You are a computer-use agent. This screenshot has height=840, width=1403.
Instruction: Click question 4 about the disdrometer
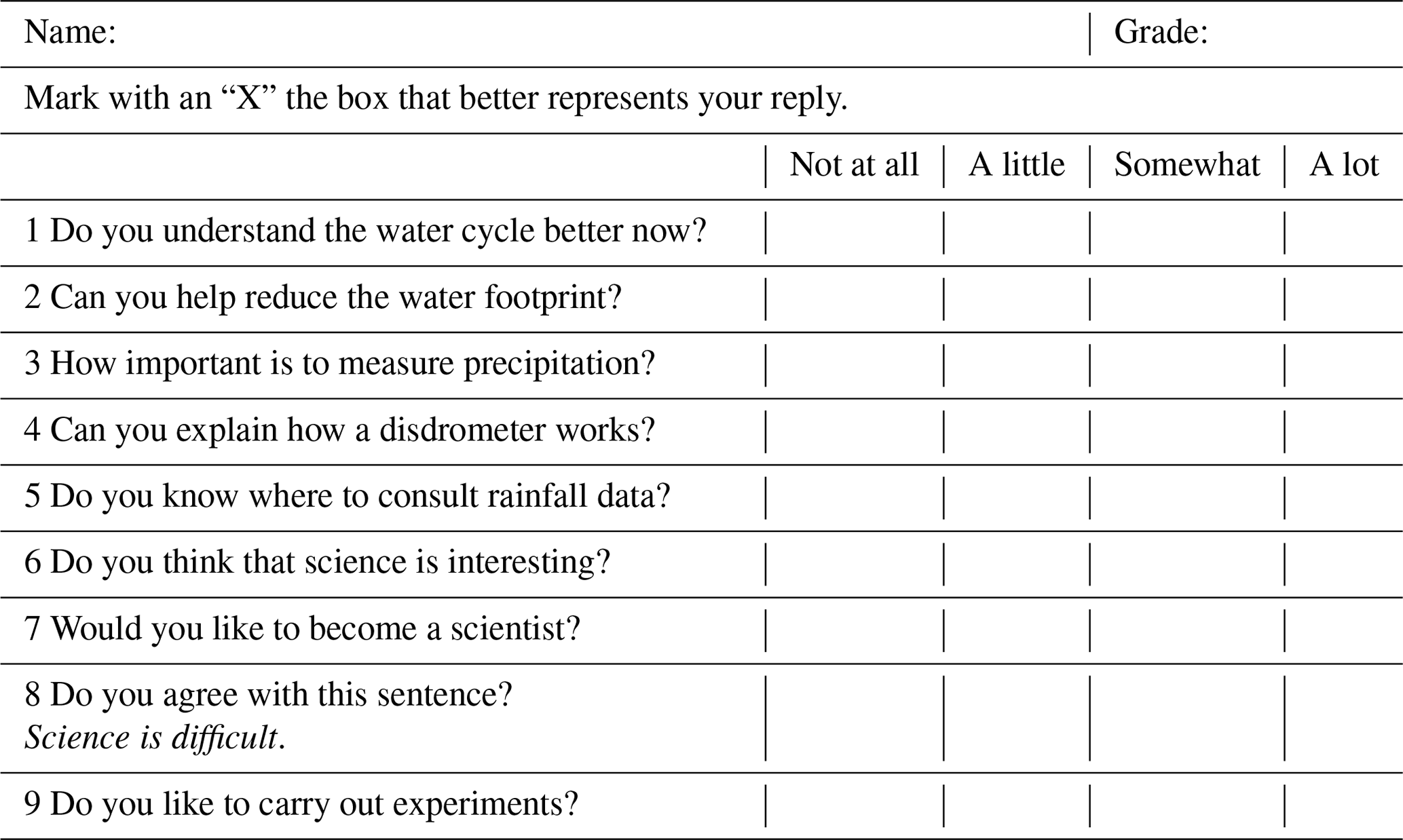pyautogui.click(x=339, y=431)
